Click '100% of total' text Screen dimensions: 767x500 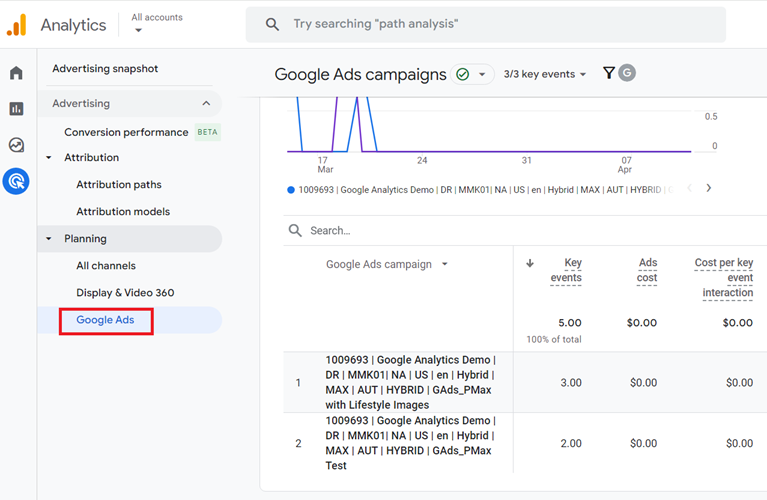(554, 339)
